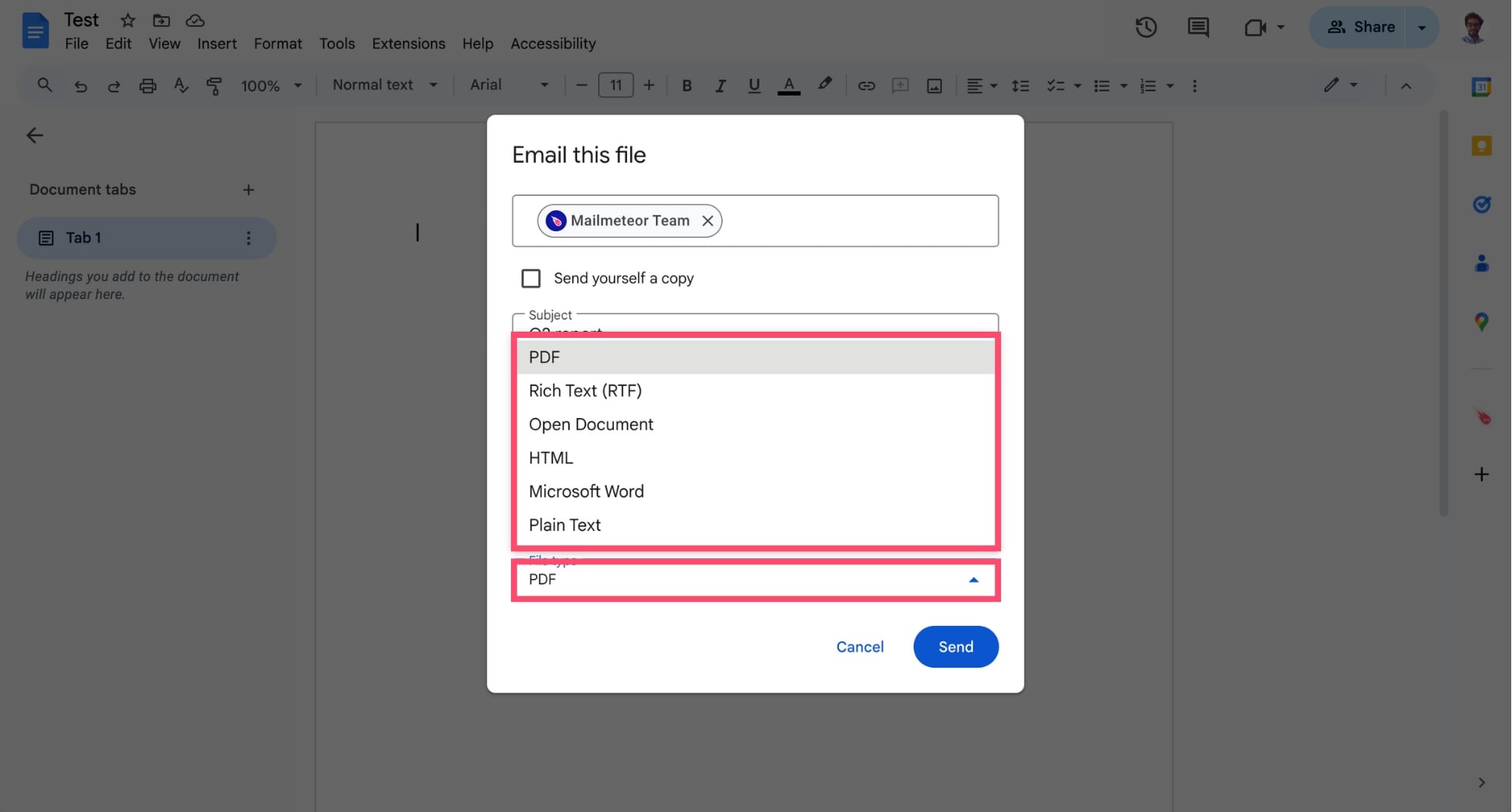Open the print icon in the toolbar

(x=148, y=85)
